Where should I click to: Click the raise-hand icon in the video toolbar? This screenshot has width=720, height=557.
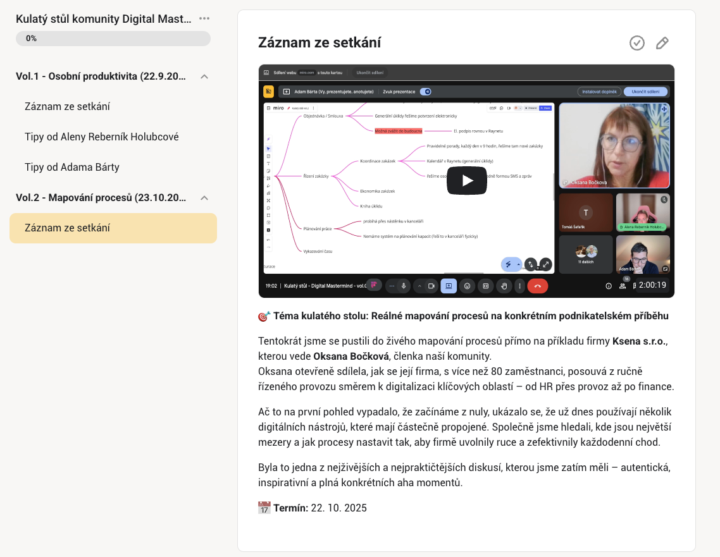point(504,286)
